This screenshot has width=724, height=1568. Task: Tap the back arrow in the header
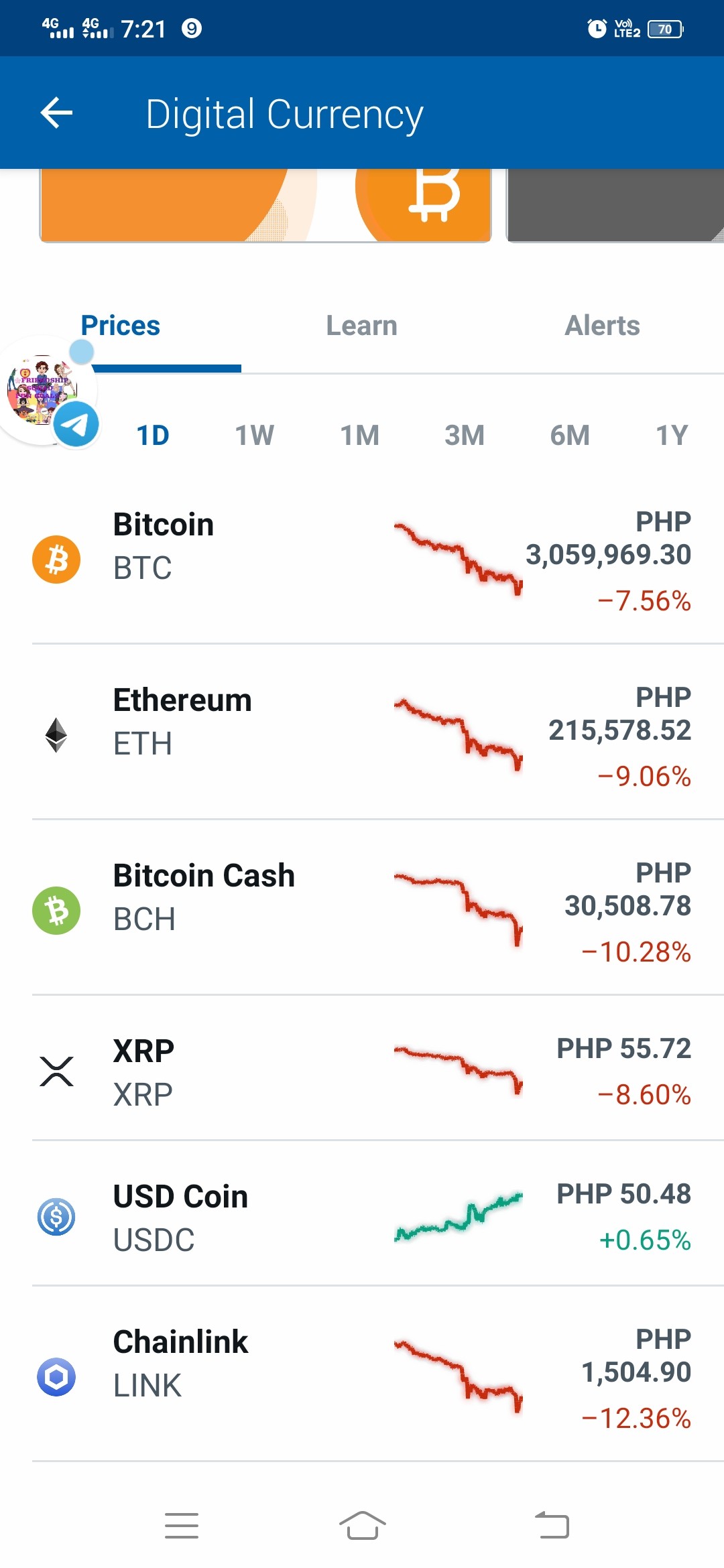click(x=56, y=113)
